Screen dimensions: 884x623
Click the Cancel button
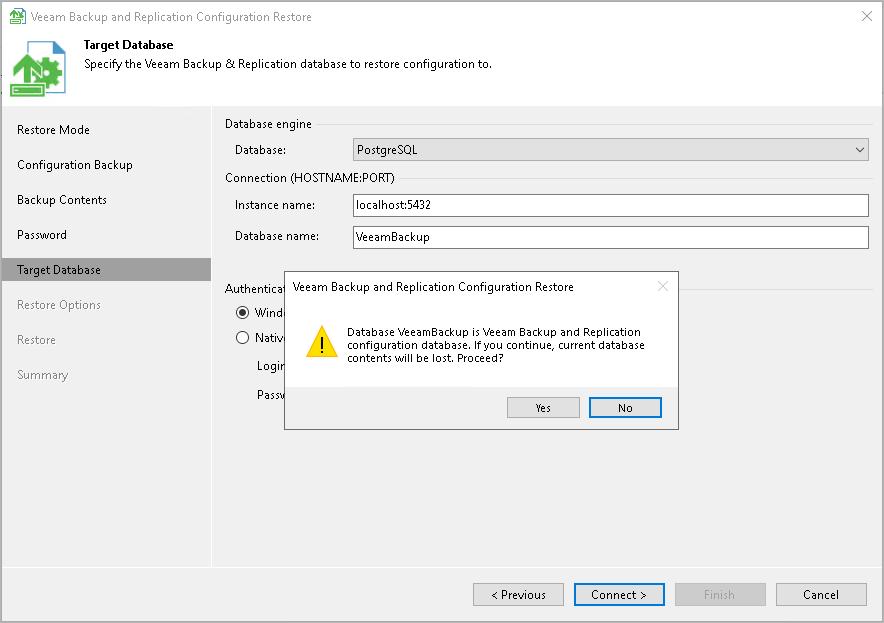pos(821,594)
